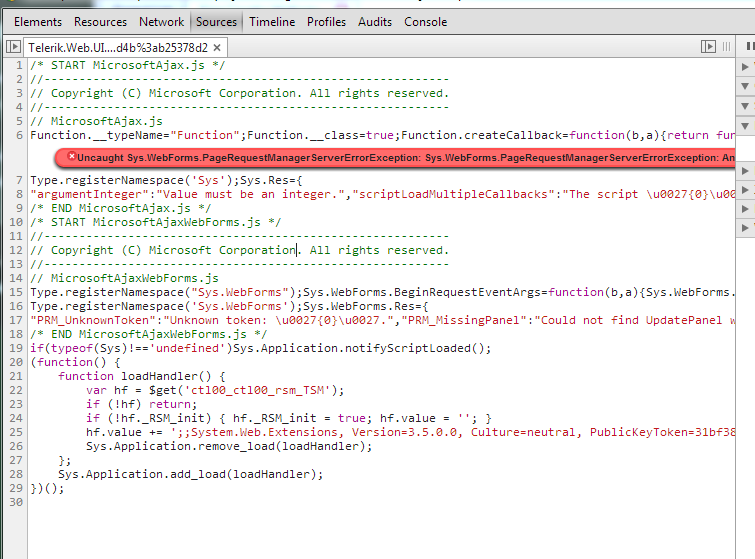This screenshot has width=755, height=559.
Task: Select the Profiles tab
Action: click(x=326, y=21)
